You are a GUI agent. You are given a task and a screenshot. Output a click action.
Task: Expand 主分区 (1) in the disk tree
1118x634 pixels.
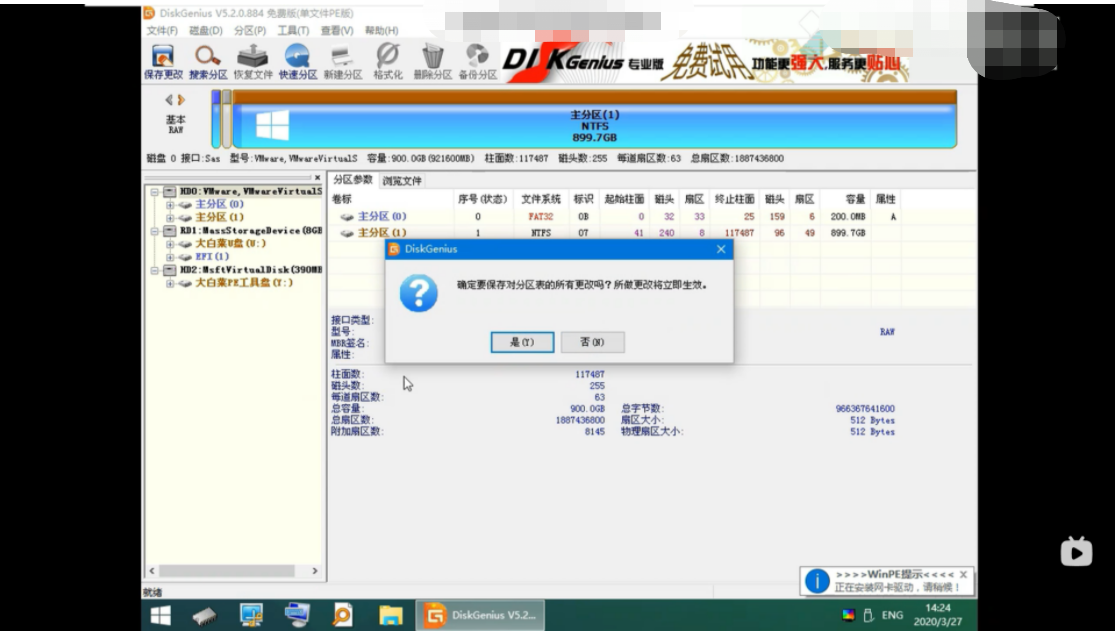tap(170, 218)
